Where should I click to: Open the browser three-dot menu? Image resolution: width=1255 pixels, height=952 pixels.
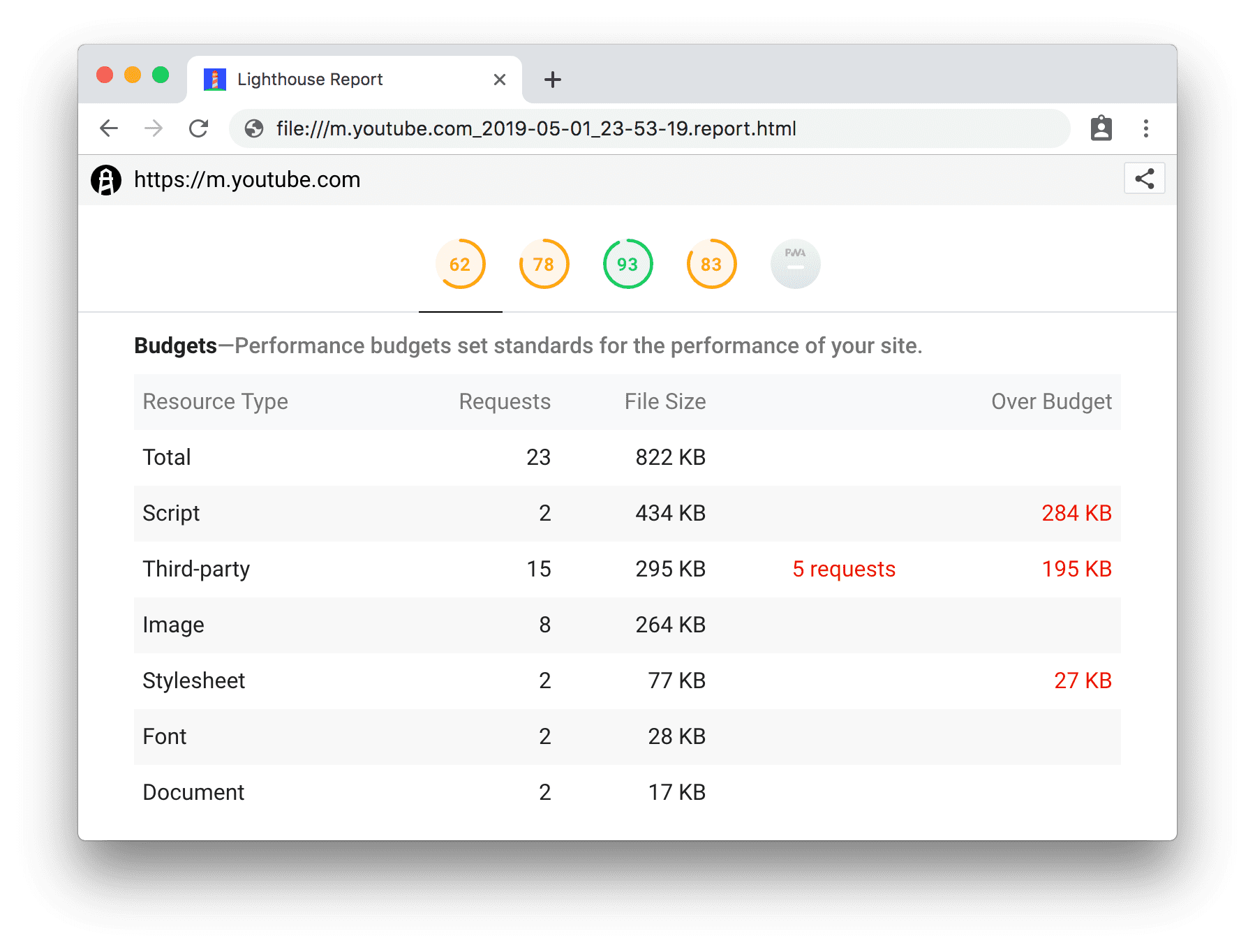(1145, 128)
